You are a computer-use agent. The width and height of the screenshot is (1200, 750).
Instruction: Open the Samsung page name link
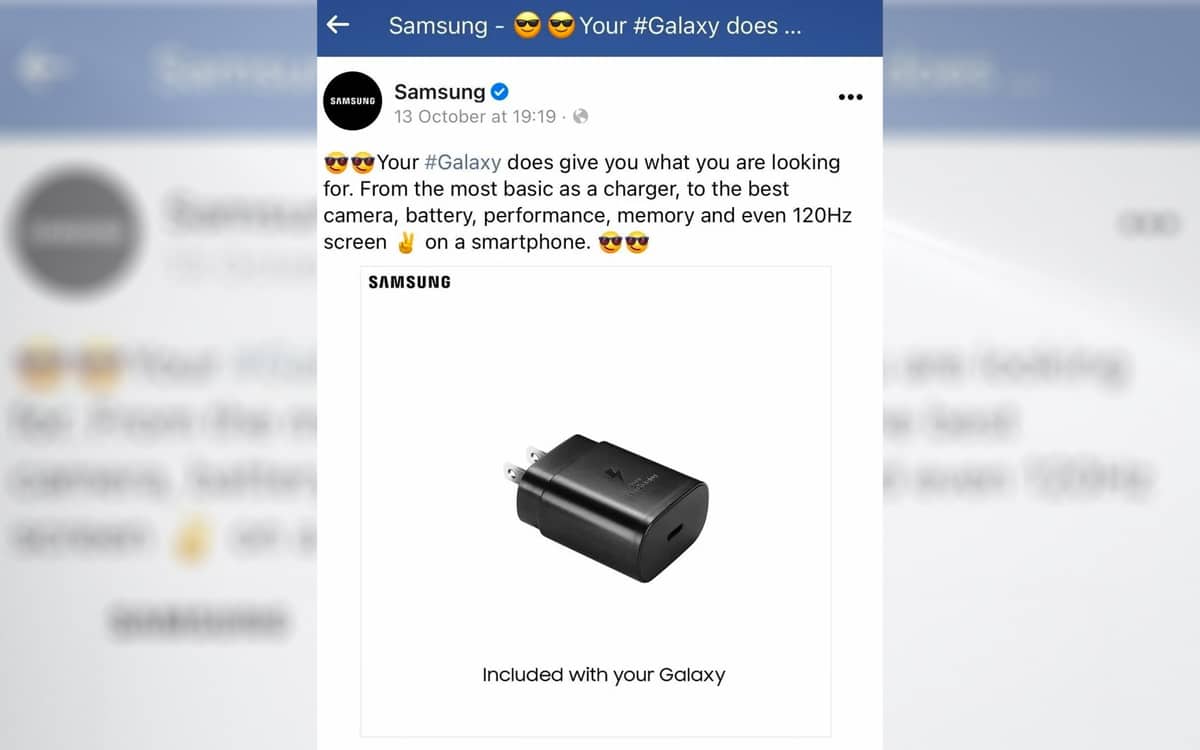click(x=440, y=92)
